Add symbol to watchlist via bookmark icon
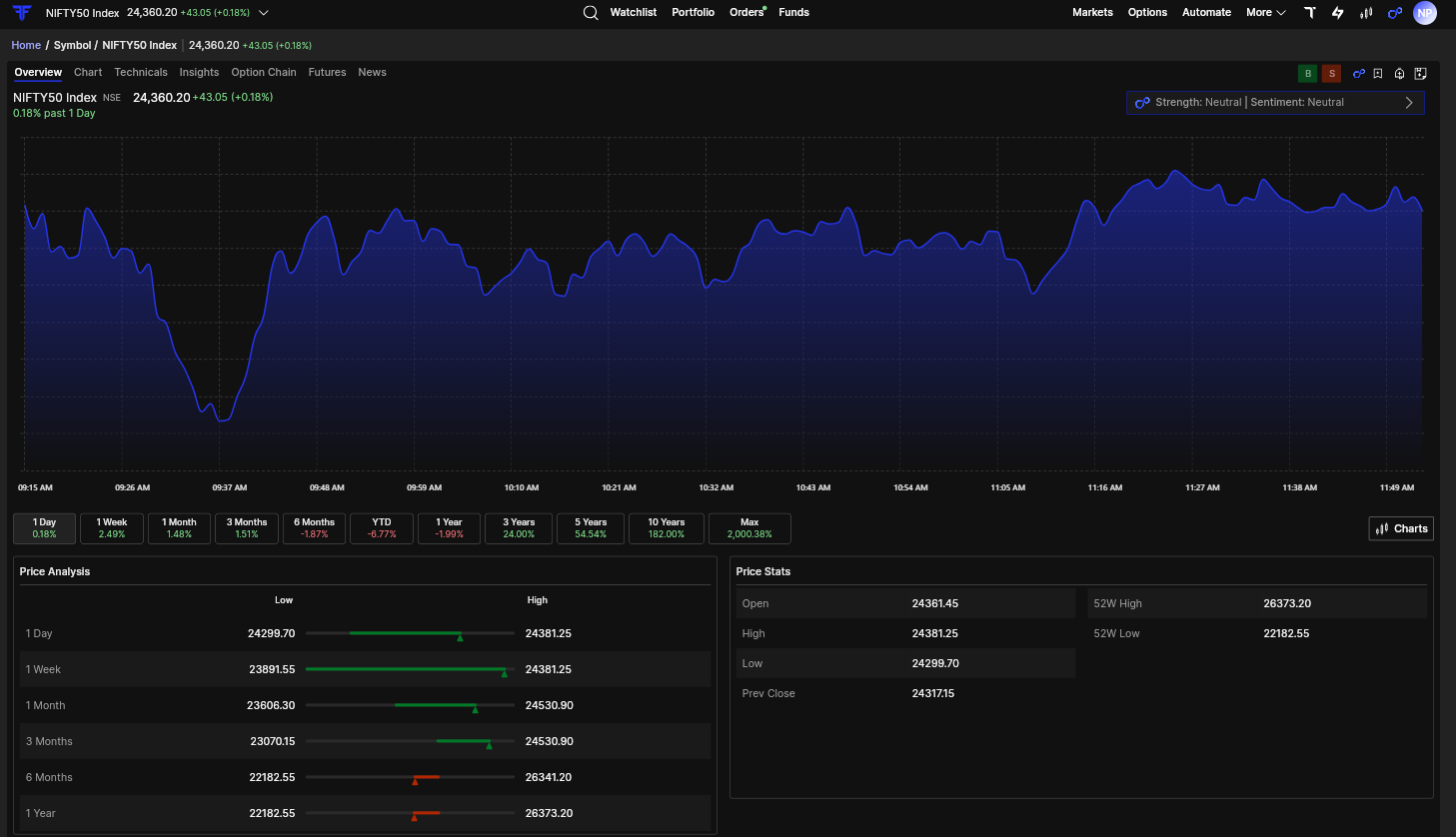The width and height of the screenshot is (1456, 837). [1378, 73]
